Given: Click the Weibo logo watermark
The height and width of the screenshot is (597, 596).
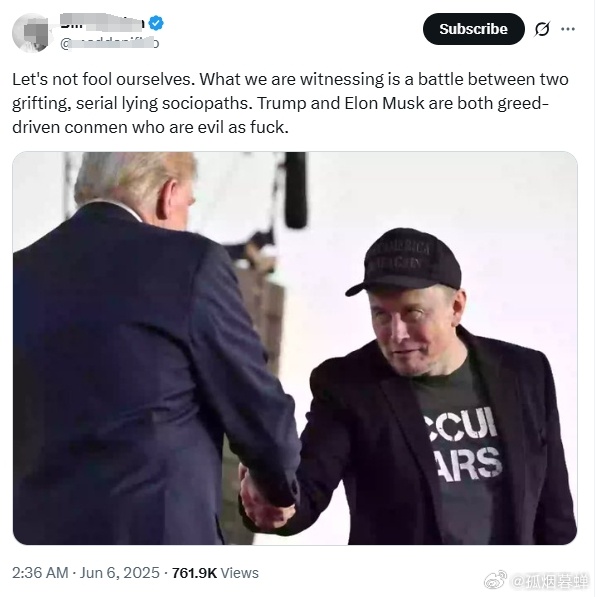Looking at the screenshot, I should (x=495, y=580).
